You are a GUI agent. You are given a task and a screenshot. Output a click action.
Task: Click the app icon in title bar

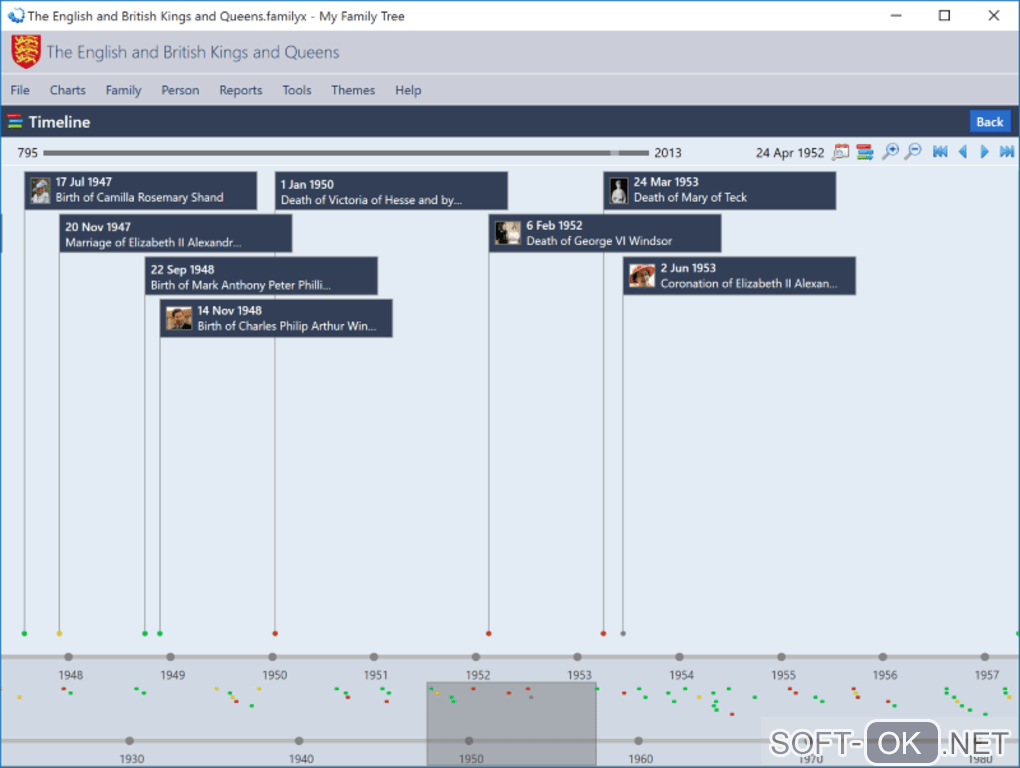pyautogui.click(x=16, y=16)
